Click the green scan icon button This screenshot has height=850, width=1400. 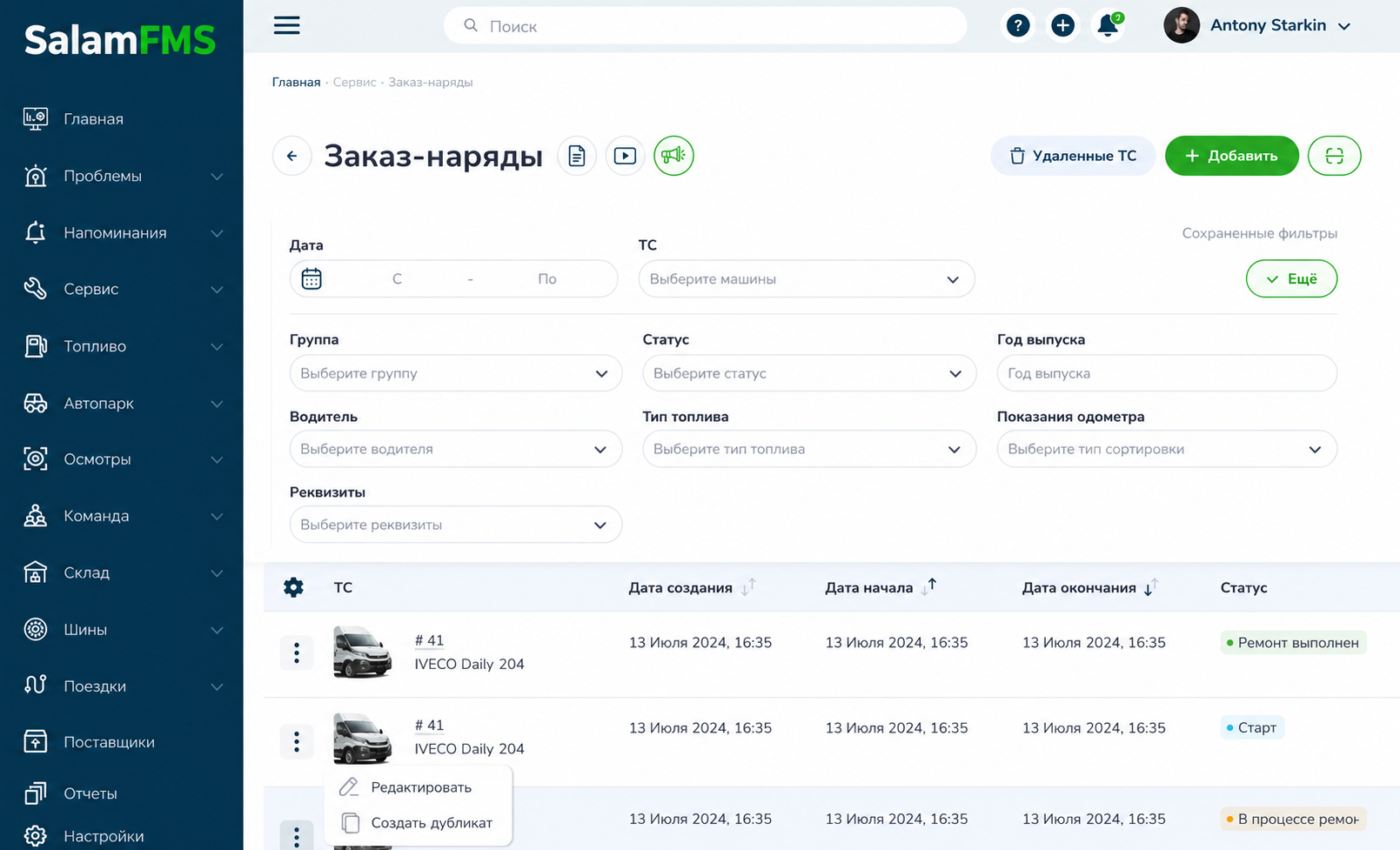coord(1334,156)
